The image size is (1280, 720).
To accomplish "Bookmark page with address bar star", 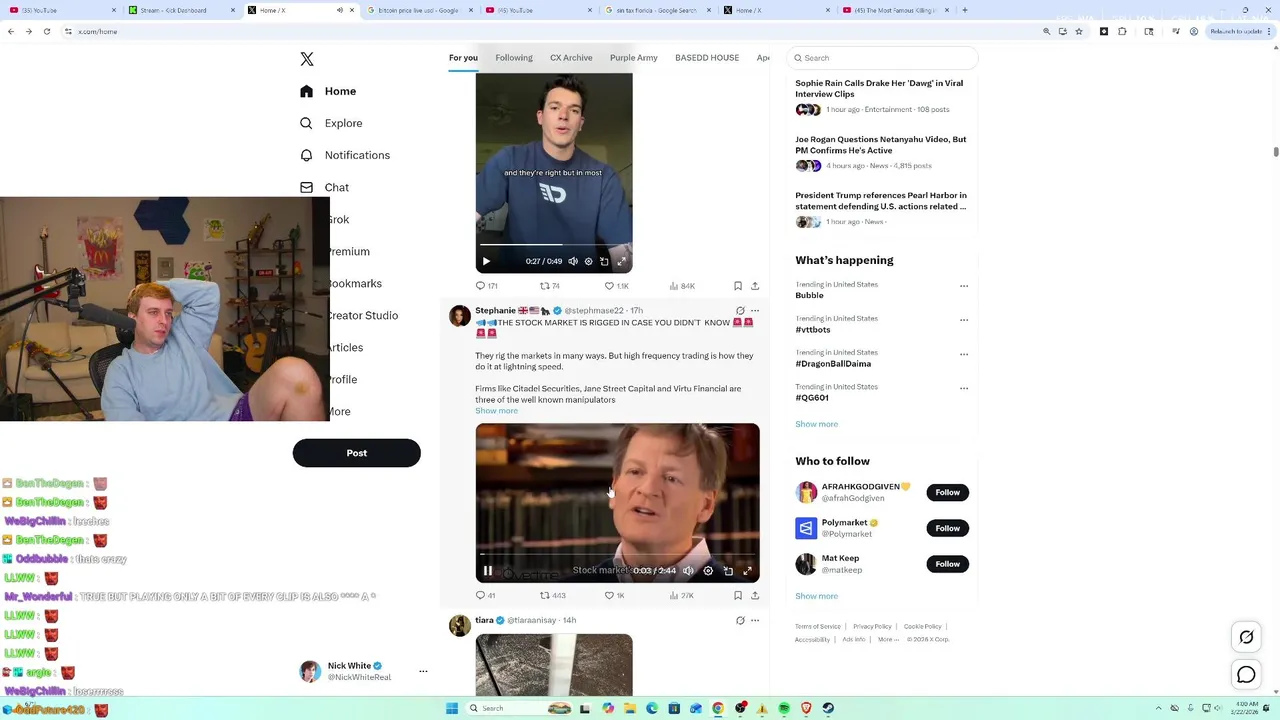I will click(x=1079, y=31).
